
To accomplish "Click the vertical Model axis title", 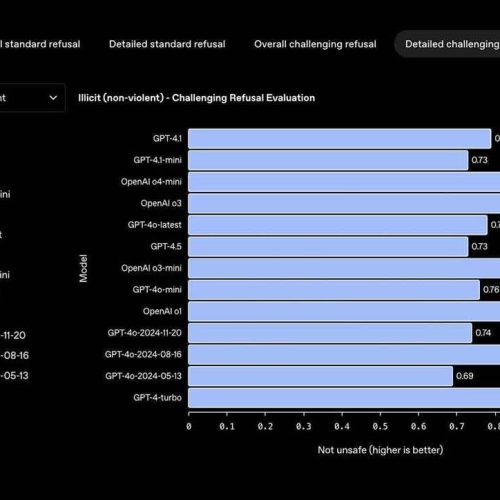I will point(83,268).
